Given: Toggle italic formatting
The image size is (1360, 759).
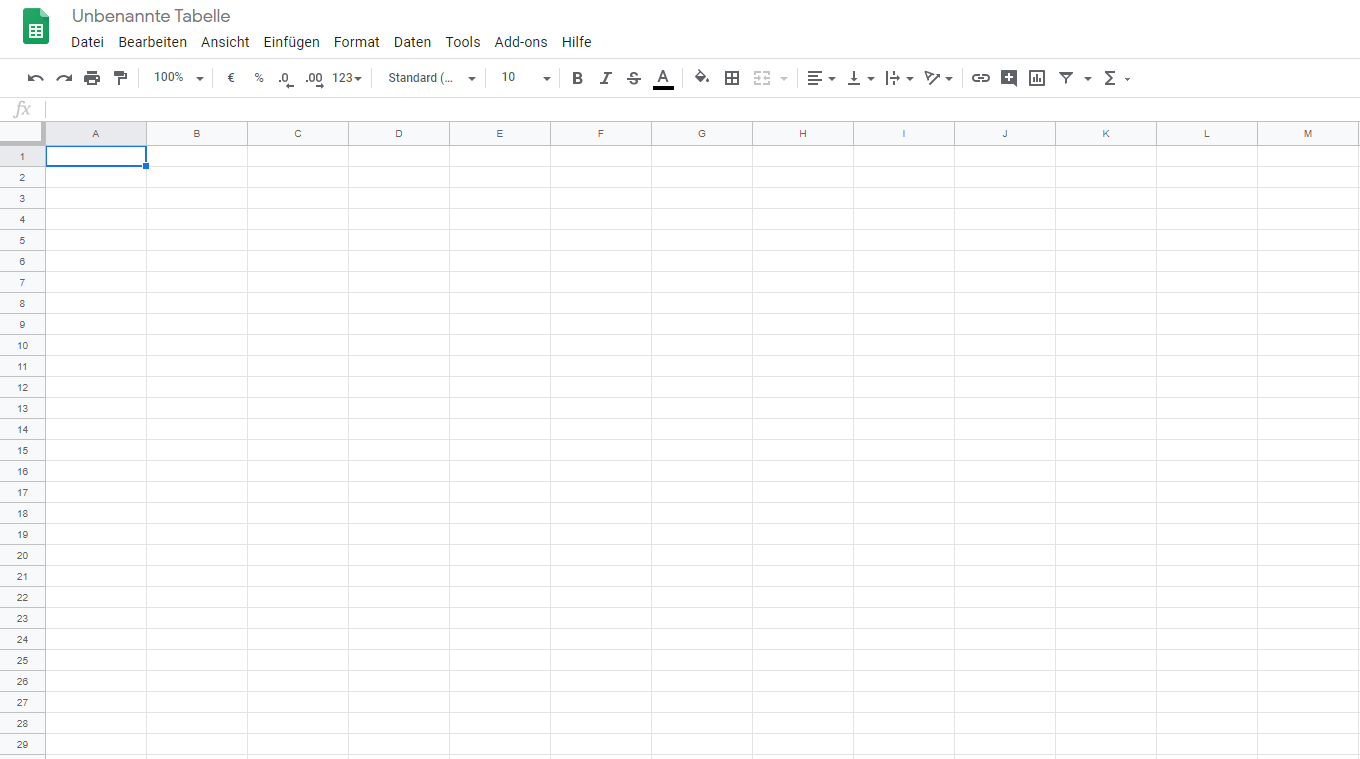Looking at the screenshot, I should [605, 78].
